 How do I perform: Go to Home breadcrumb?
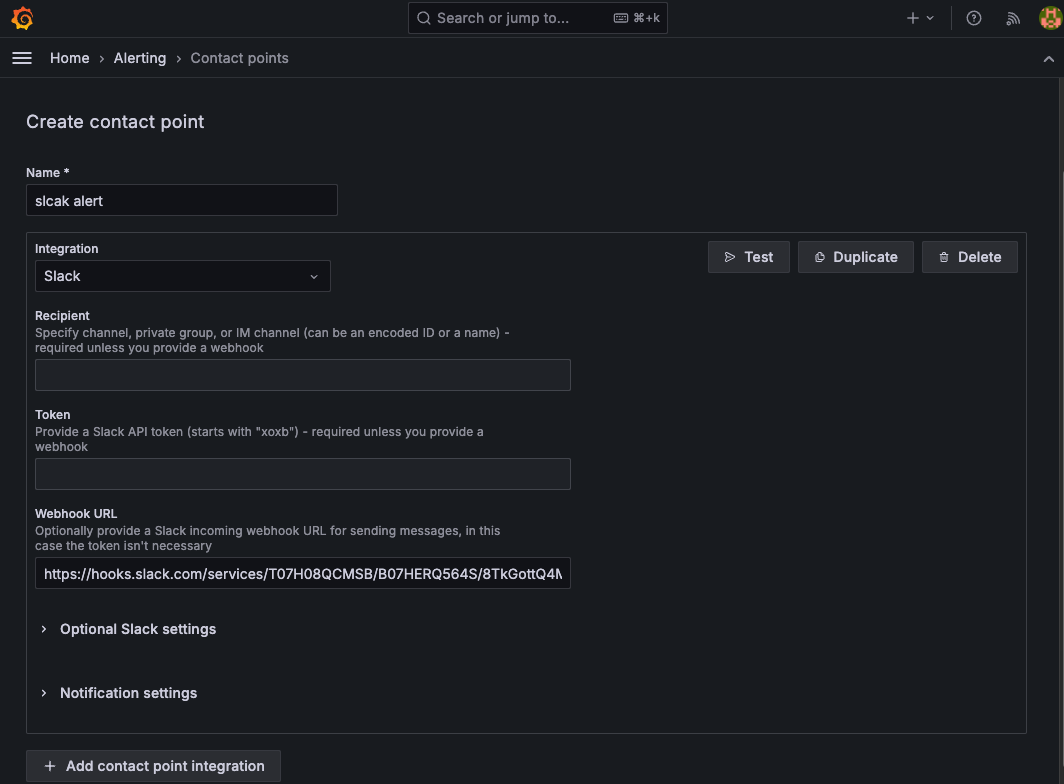pyautogui.click(x=69, y=58)
